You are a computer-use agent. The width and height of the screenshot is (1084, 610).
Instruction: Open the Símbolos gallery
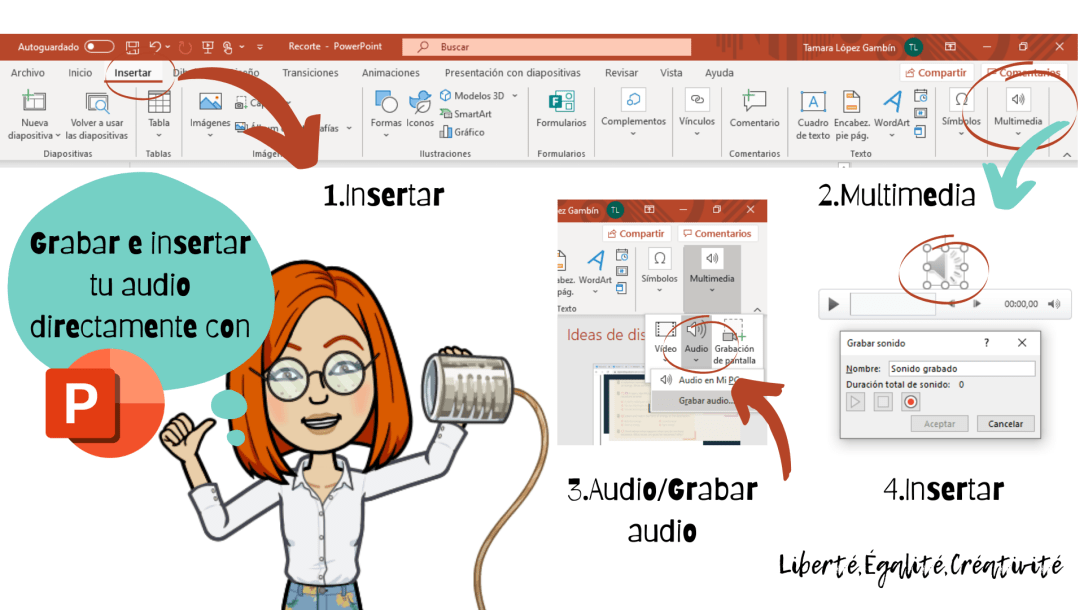[x=960, y=110]
